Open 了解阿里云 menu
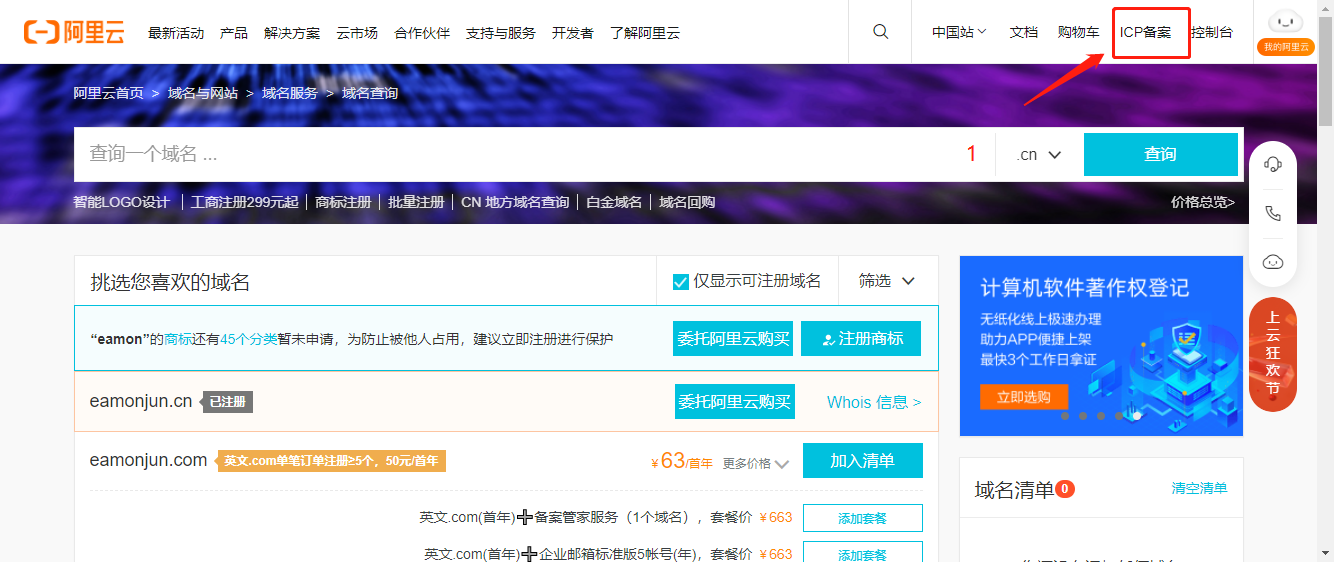 tap(645, 33)
